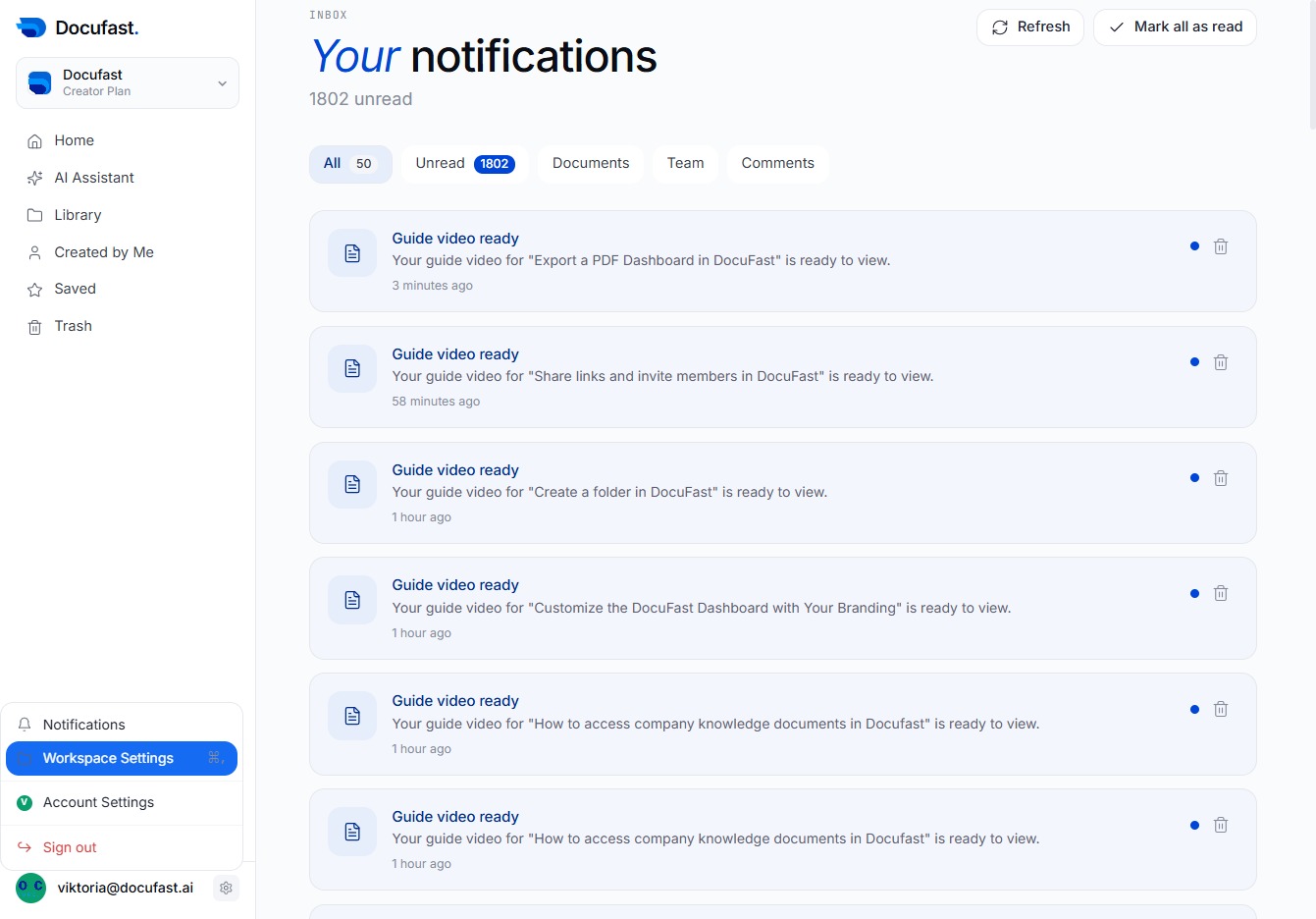Click the Refresh button
Screen dimensions: 1316x919
1030,27
